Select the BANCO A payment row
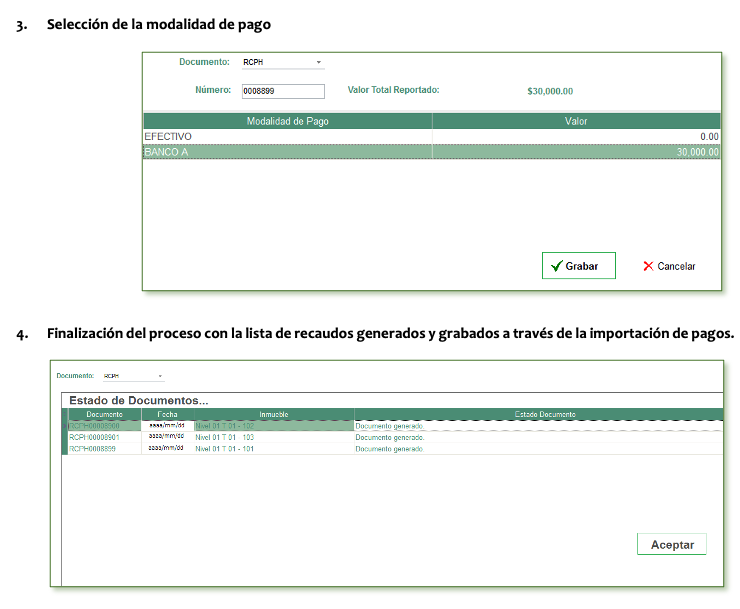Viewport: 740px width, 609px height. [x=432, y=152]
